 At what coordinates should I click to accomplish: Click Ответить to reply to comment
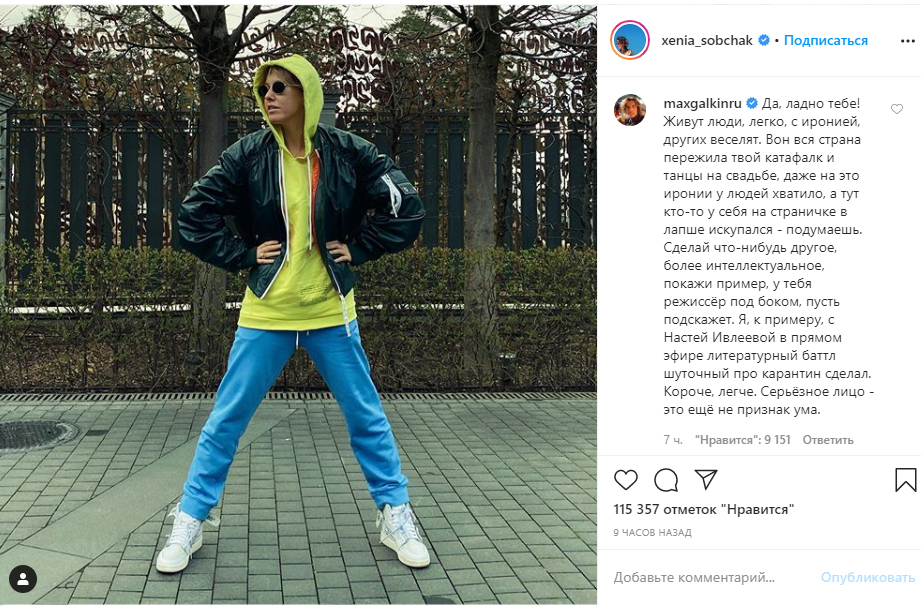pos(828,439)
